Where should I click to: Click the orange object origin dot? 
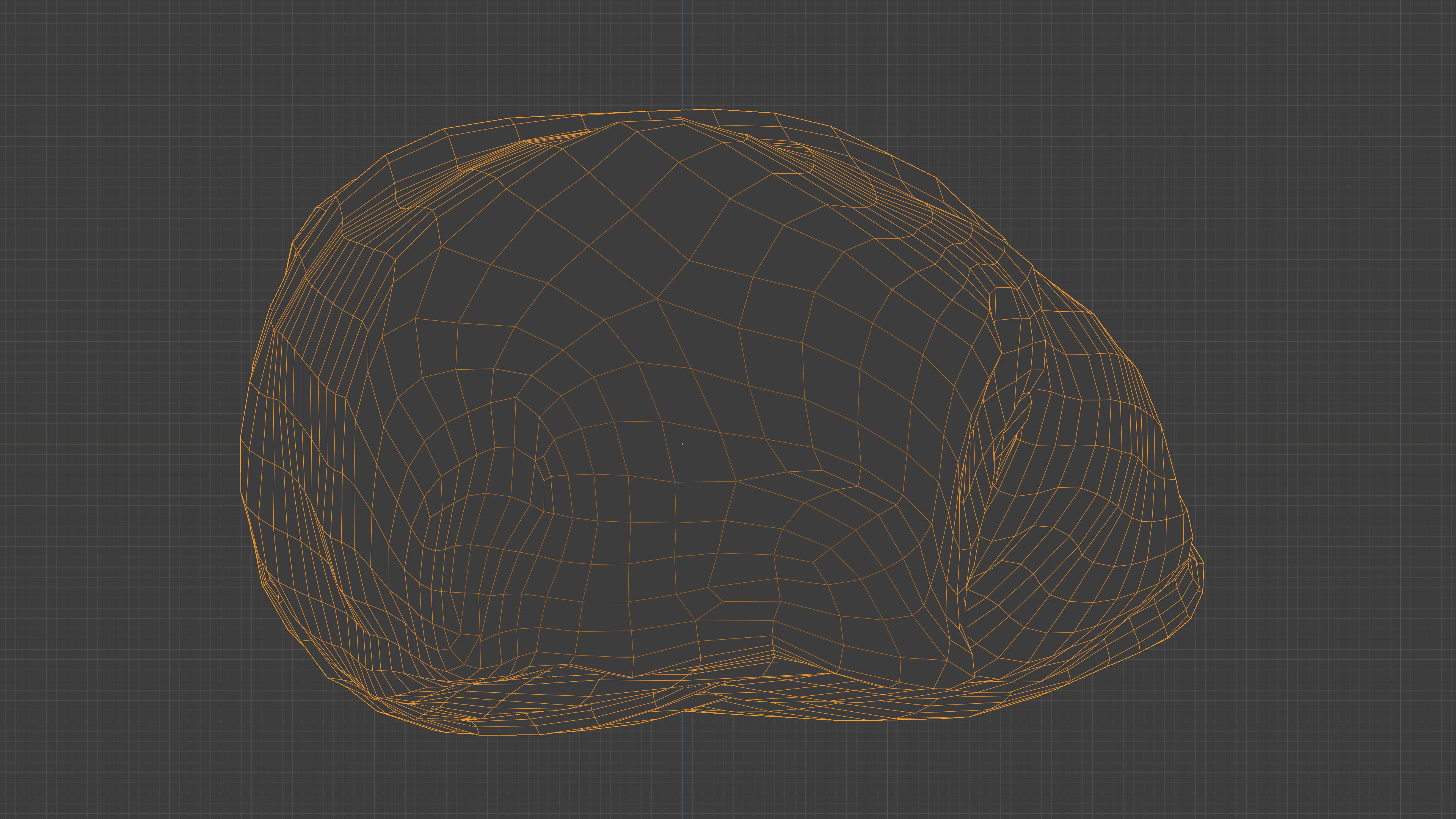(682, 444)
